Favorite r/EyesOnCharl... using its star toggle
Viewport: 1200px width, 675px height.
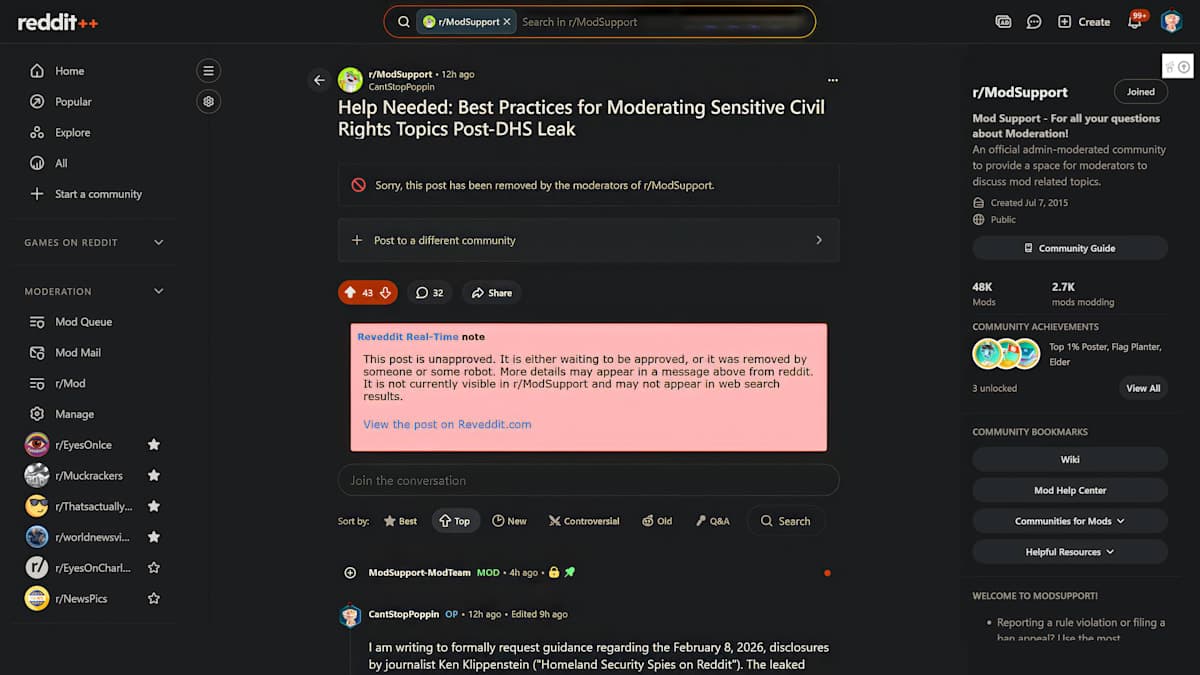pyautogui.click(x=154, y=567)
